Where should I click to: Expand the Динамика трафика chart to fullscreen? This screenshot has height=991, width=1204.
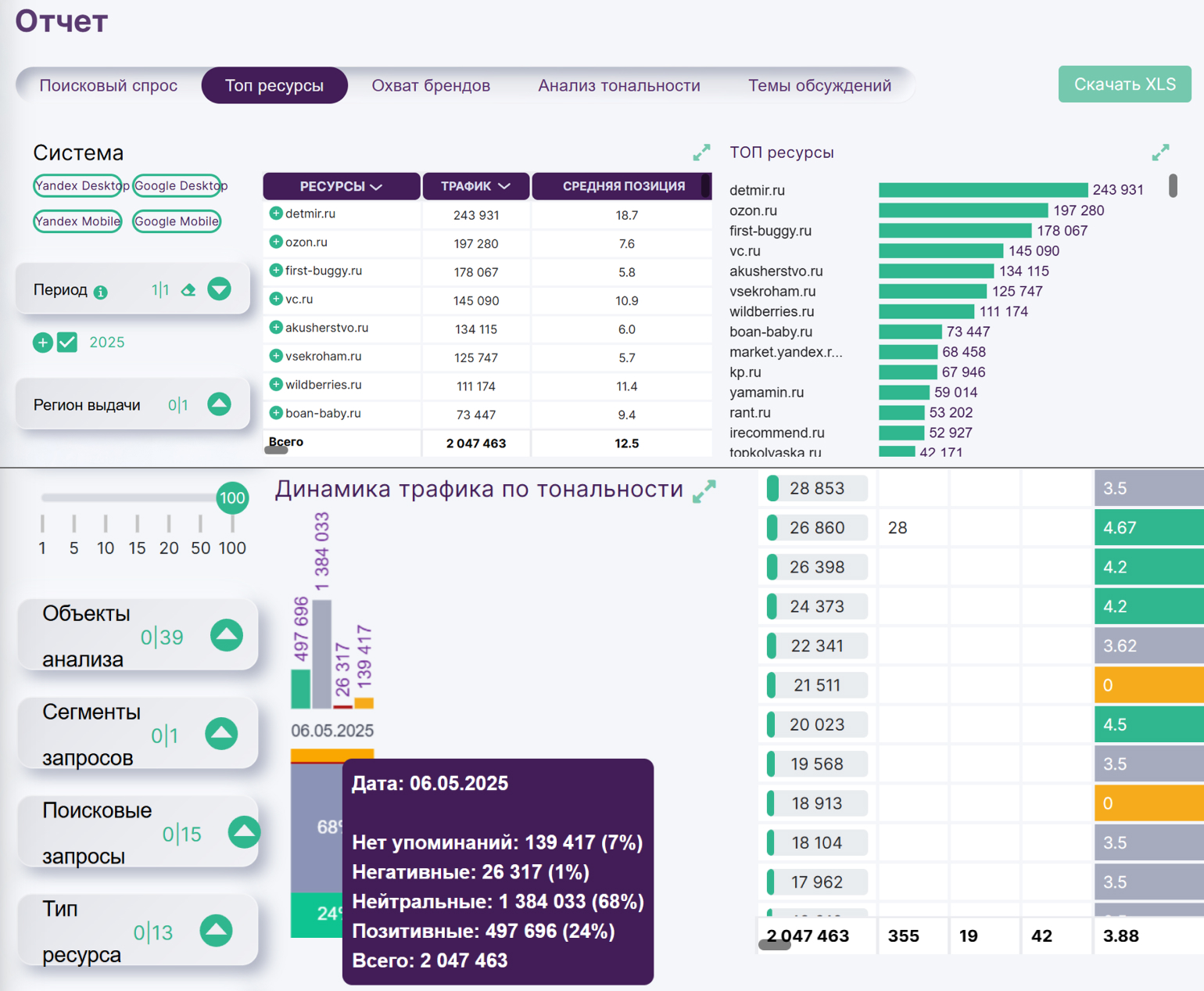pyautogui.click(x=704, y=491)
